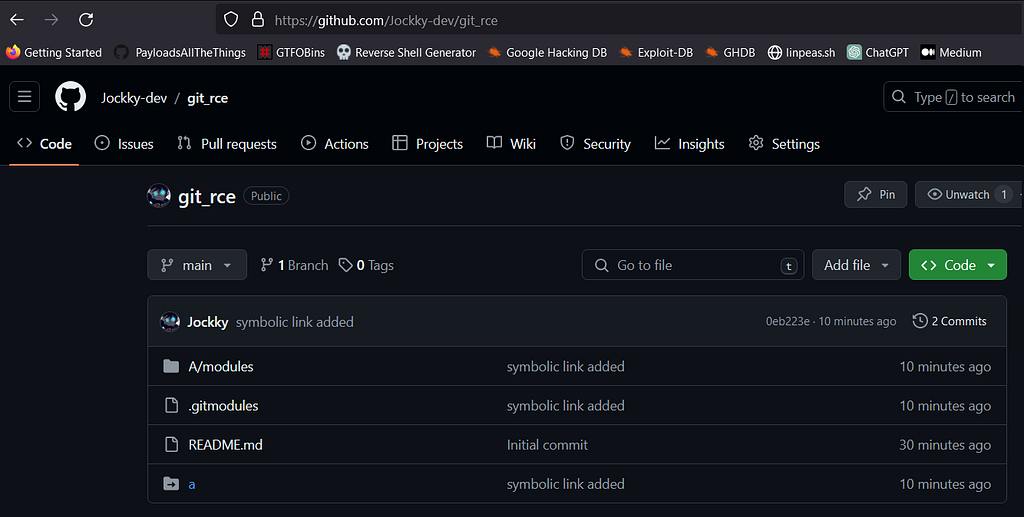Open latest commit message 'symbolic link added'
The width and height of the screenshot is (1024, 517).
pyautogui.click(x=295, y=322)
